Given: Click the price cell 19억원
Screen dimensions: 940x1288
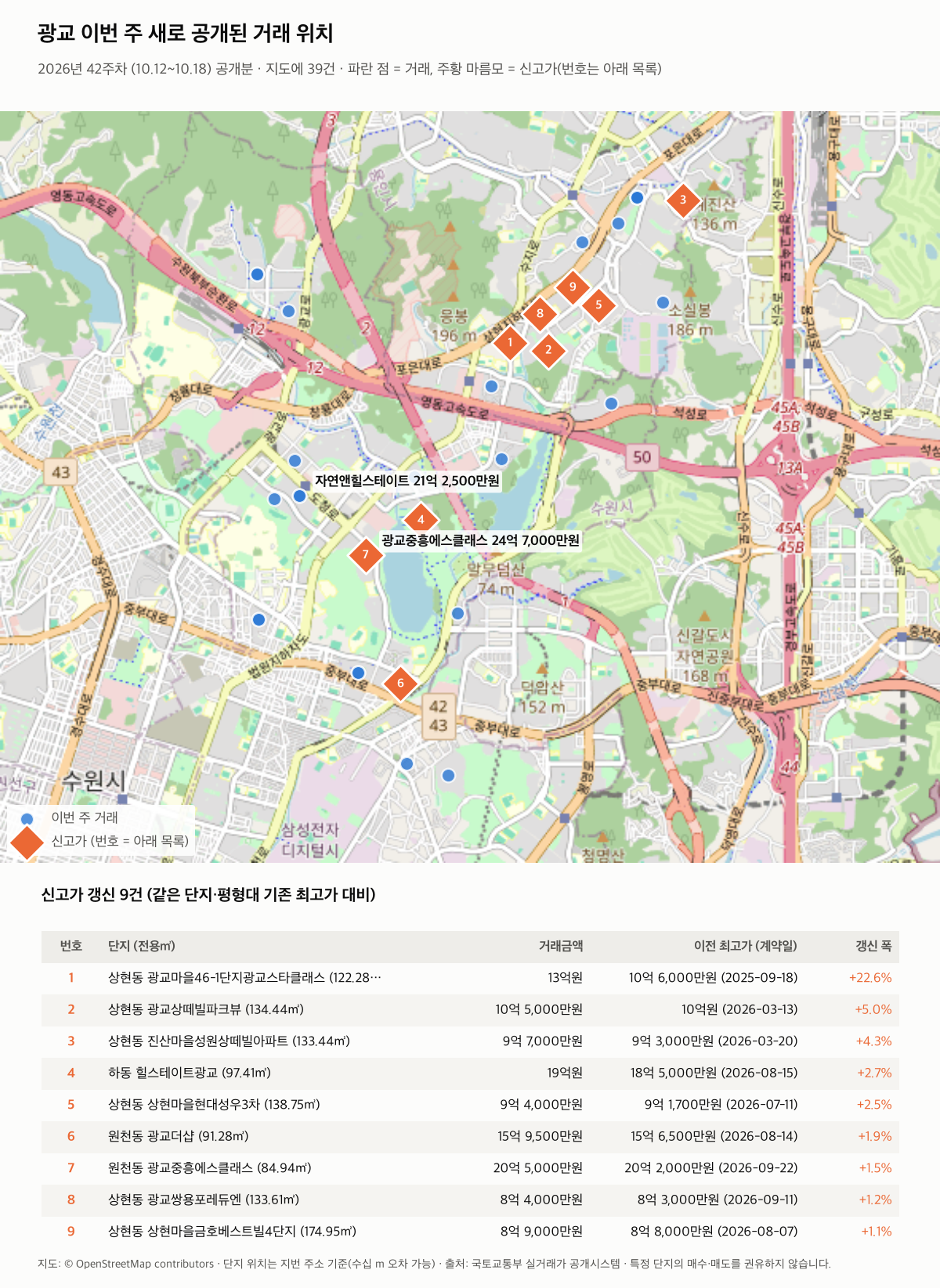Looking at the screenshot, I should [565, 1073].
